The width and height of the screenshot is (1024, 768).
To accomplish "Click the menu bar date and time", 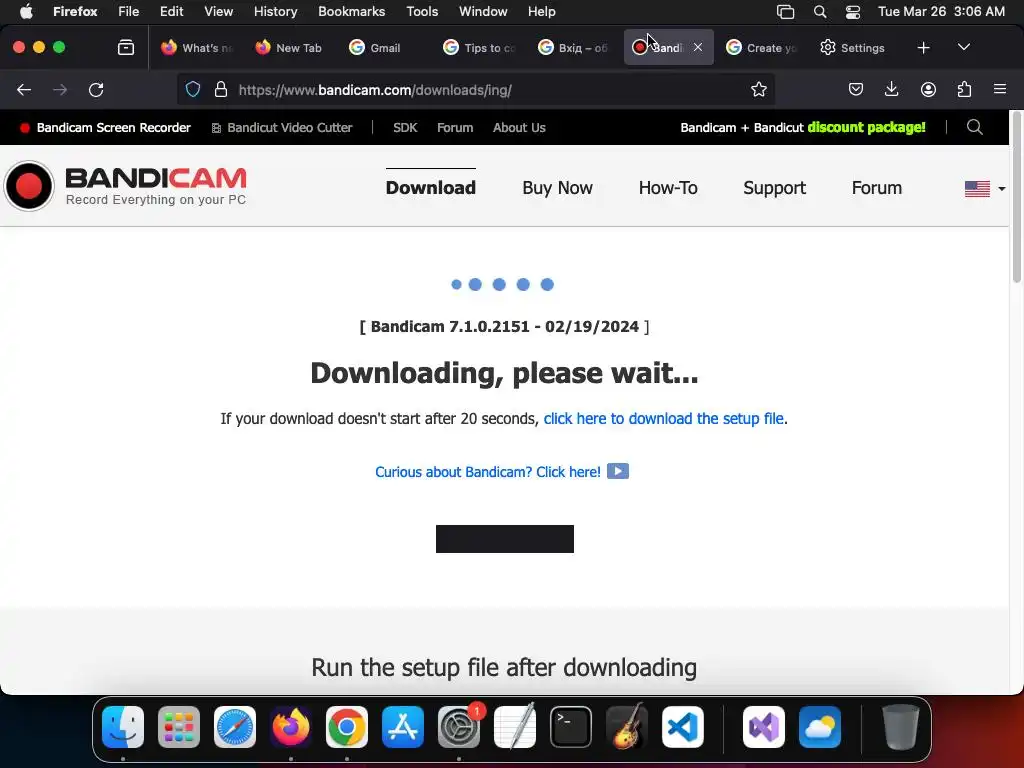I will [941, 11].
